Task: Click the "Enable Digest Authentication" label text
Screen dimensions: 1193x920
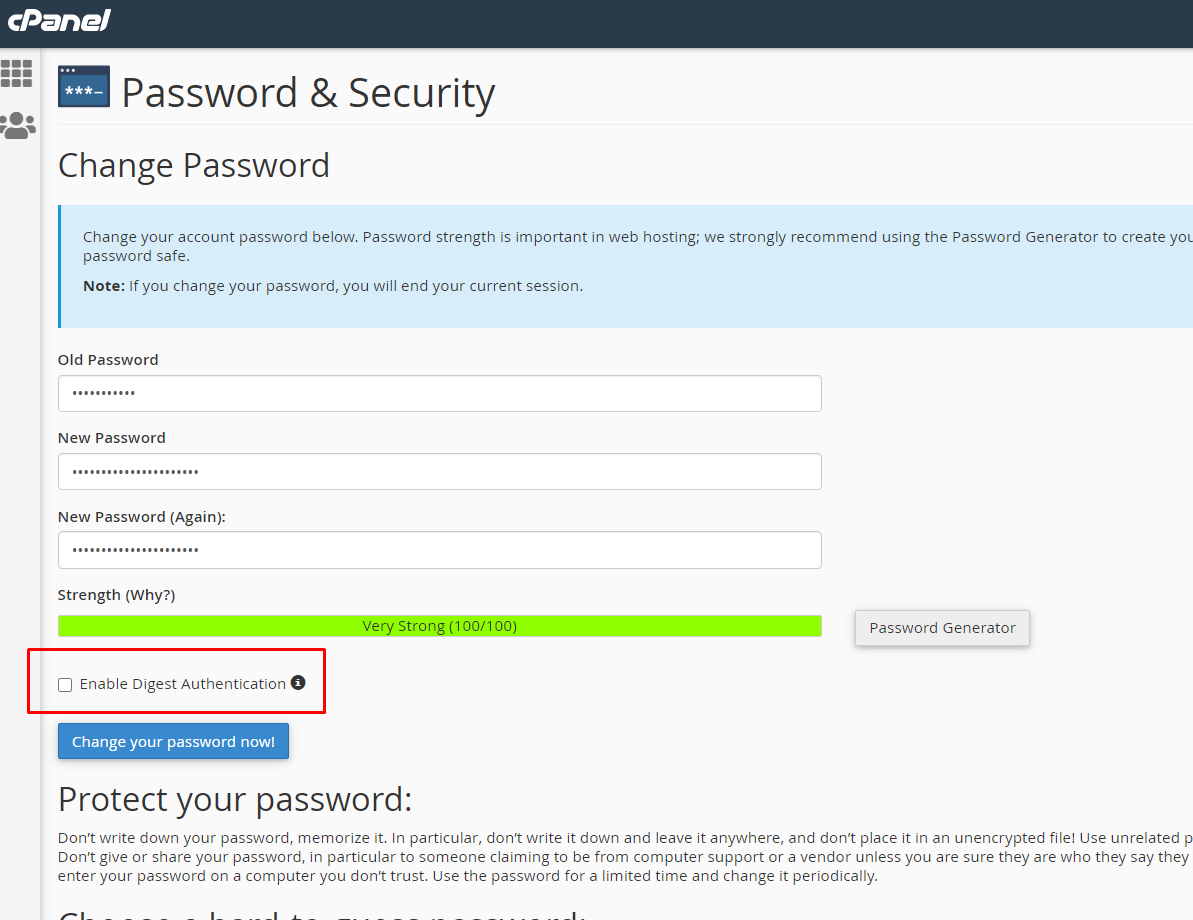Action: point(183,684)
